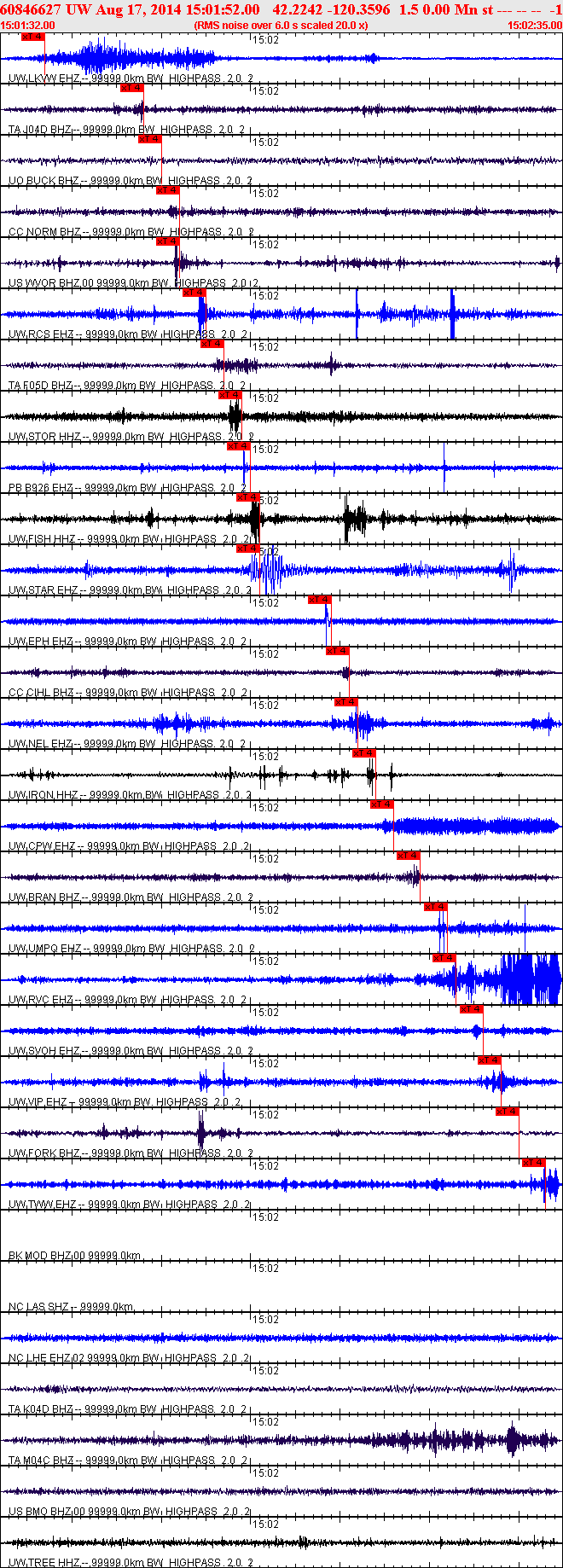The height and width of the screenshot is (1568, 563).
Task: Select the red pick flag on FORK trace
Action: pos(508,1112)
